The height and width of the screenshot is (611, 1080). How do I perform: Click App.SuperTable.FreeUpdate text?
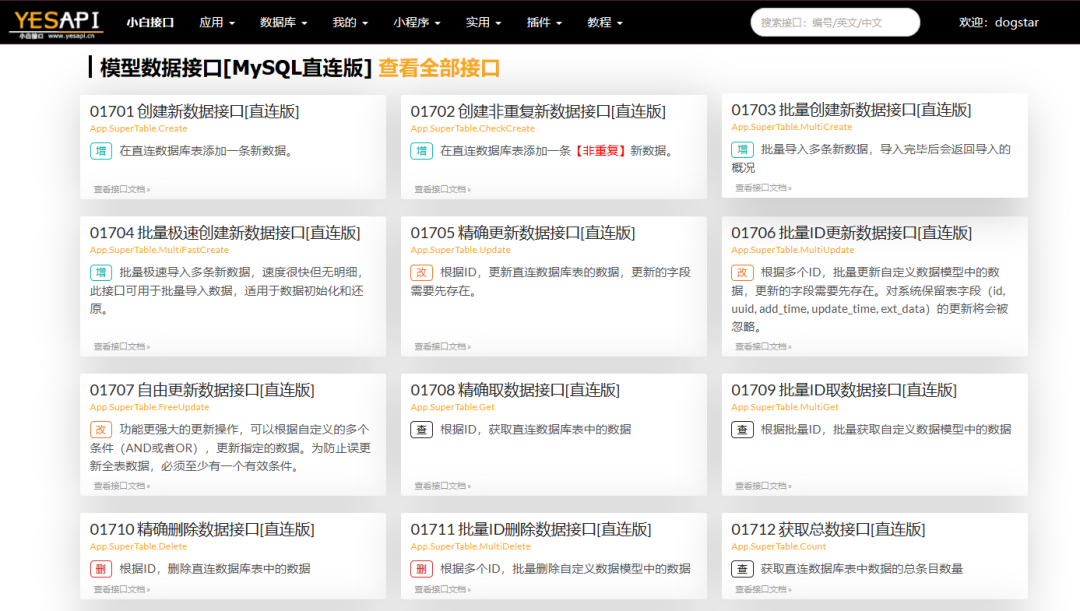pos(149,406)
